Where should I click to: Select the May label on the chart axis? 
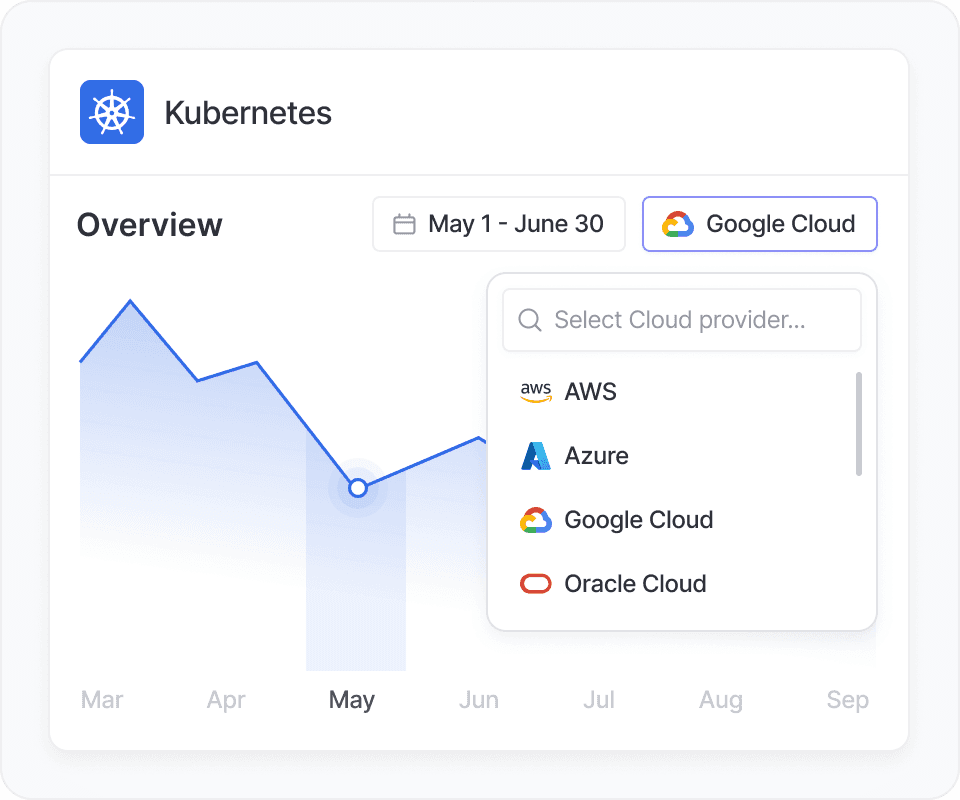tap(351, 700)
